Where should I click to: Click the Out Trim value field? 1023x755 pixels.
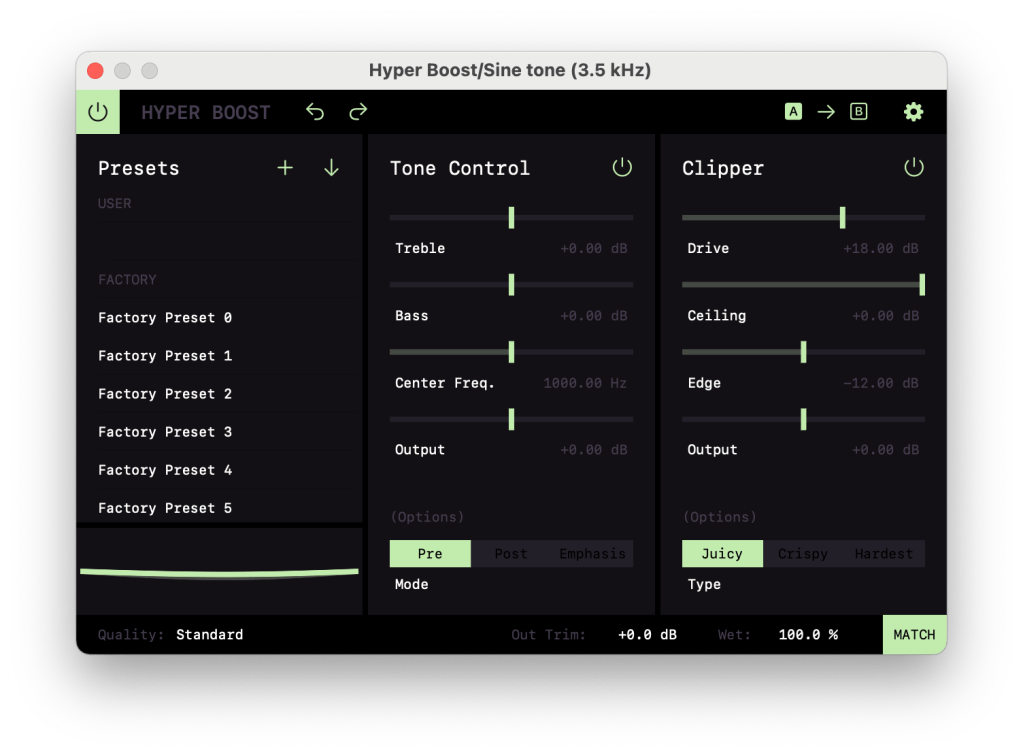[647, 634]
